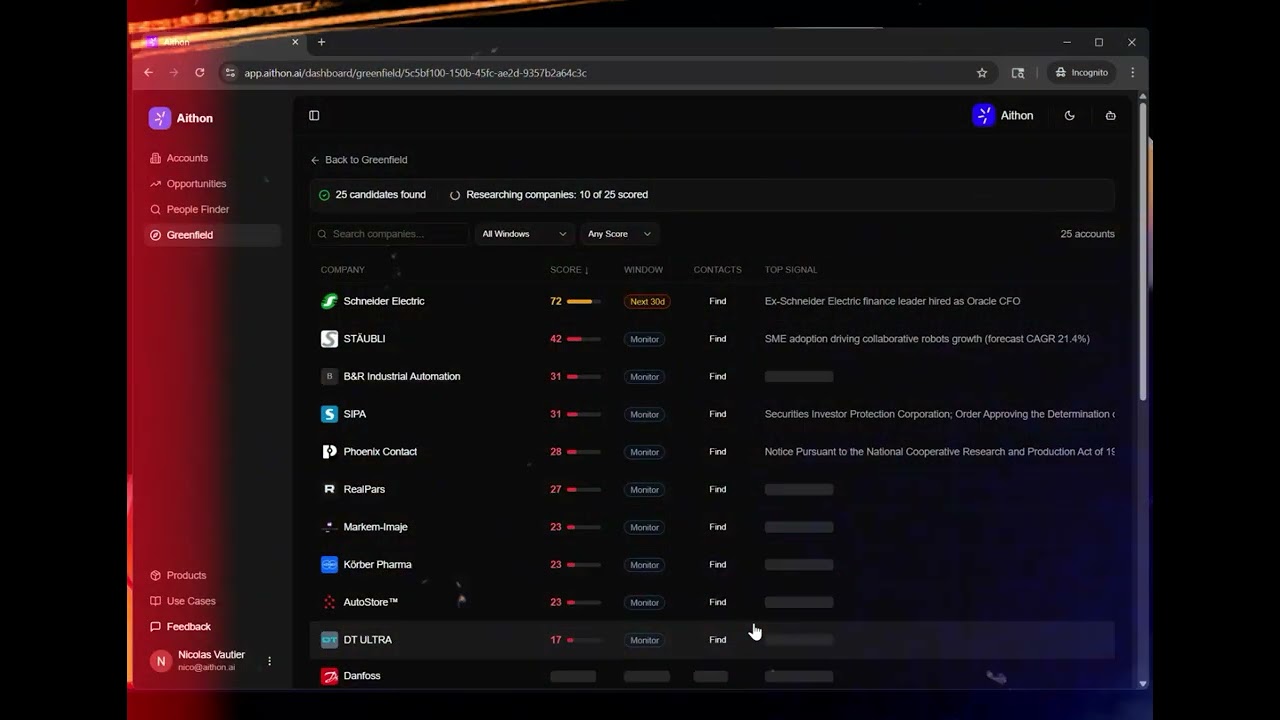Find contacts for SIPA
The height and width of the screenshot is (720, 1280).
click(718, 414)
